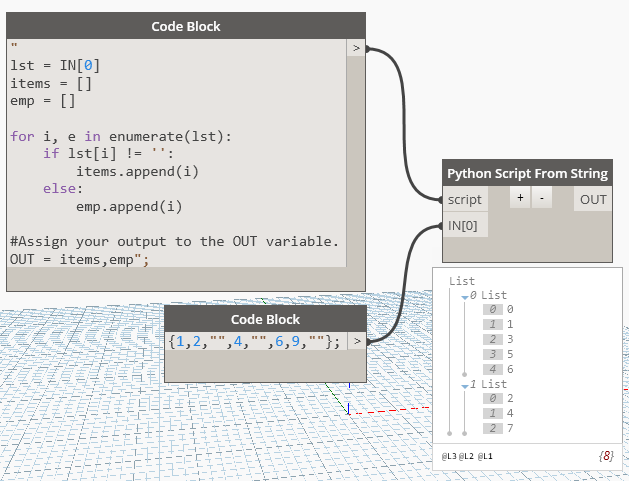Add an input with the plus button
This screenshot has height=481, width=629.
[x=520, y=198]
